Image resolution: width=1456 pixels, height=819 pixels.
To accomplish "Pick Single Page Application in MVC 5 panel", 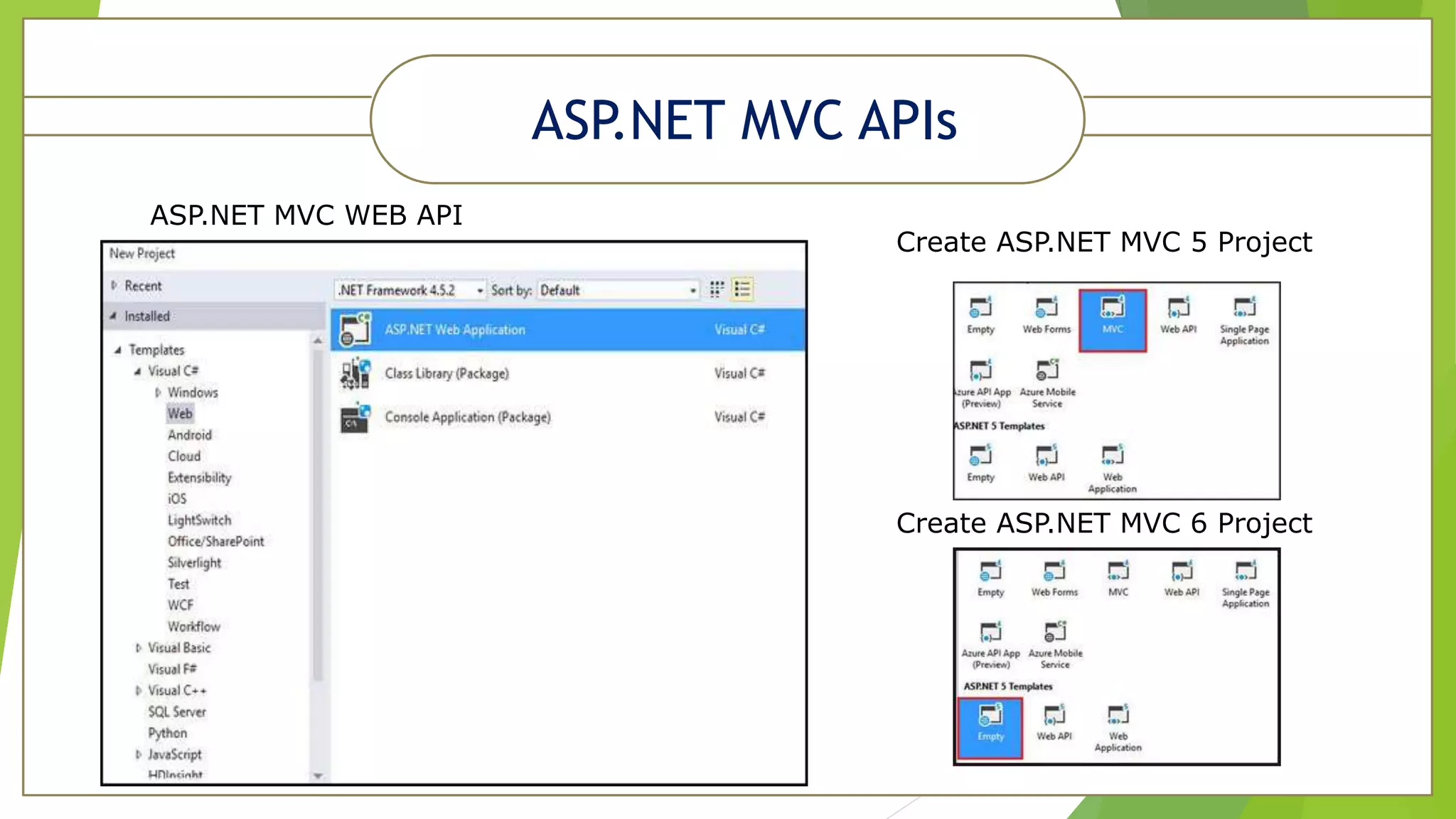I will coord(1244,321).
